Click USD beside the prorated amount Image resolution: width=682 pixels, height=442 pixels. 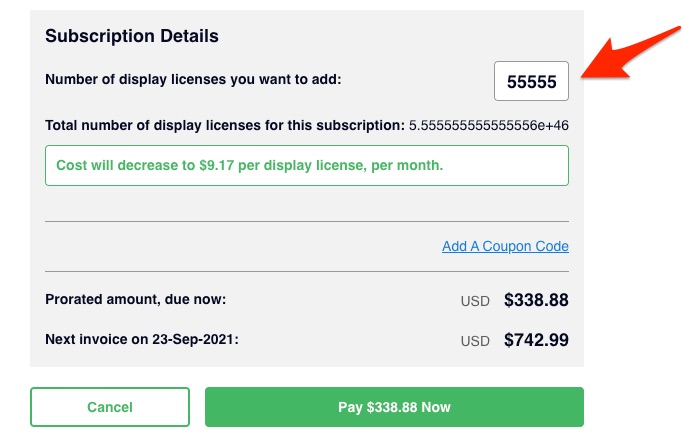point(475,300)
